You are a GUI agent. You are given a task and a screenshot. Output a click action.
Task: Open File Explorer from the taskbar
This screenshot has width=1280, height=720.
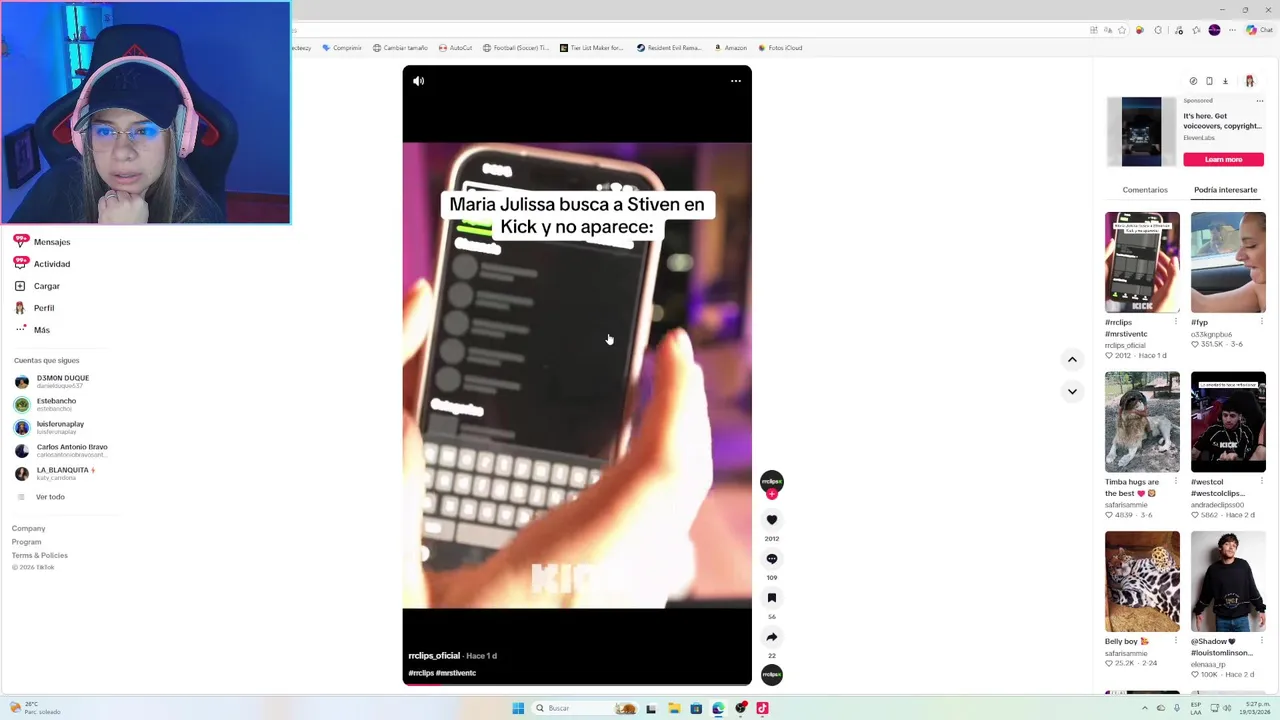[x=674, y=708]
